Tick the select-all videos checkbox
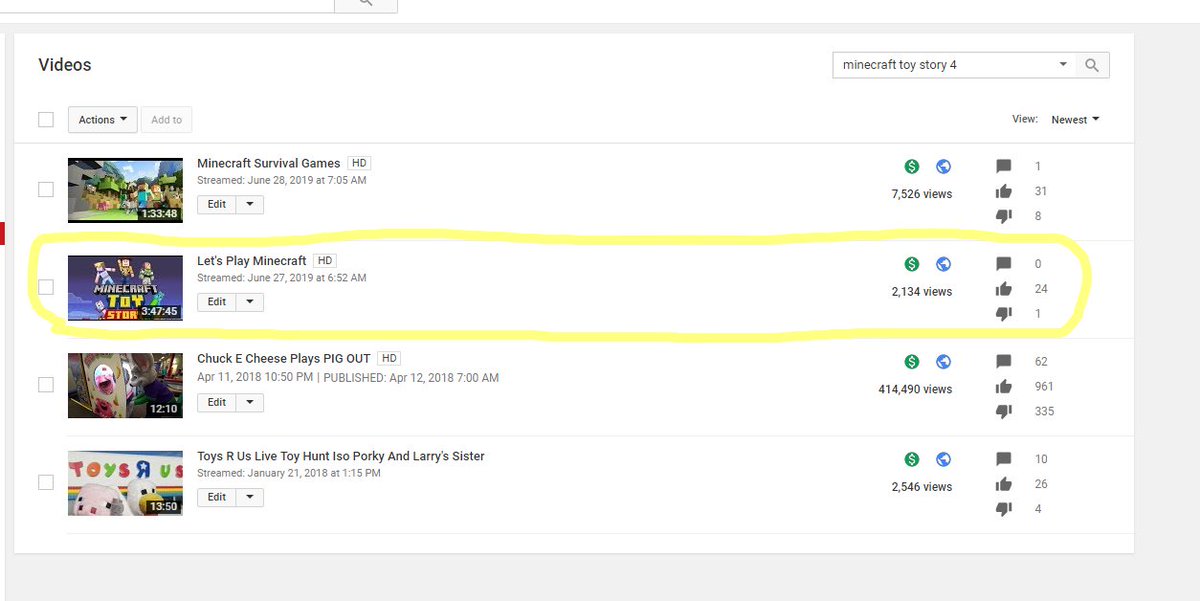The height and width of the screenshot is (601, 1200). pyautogui.click(x=46, y=119)
